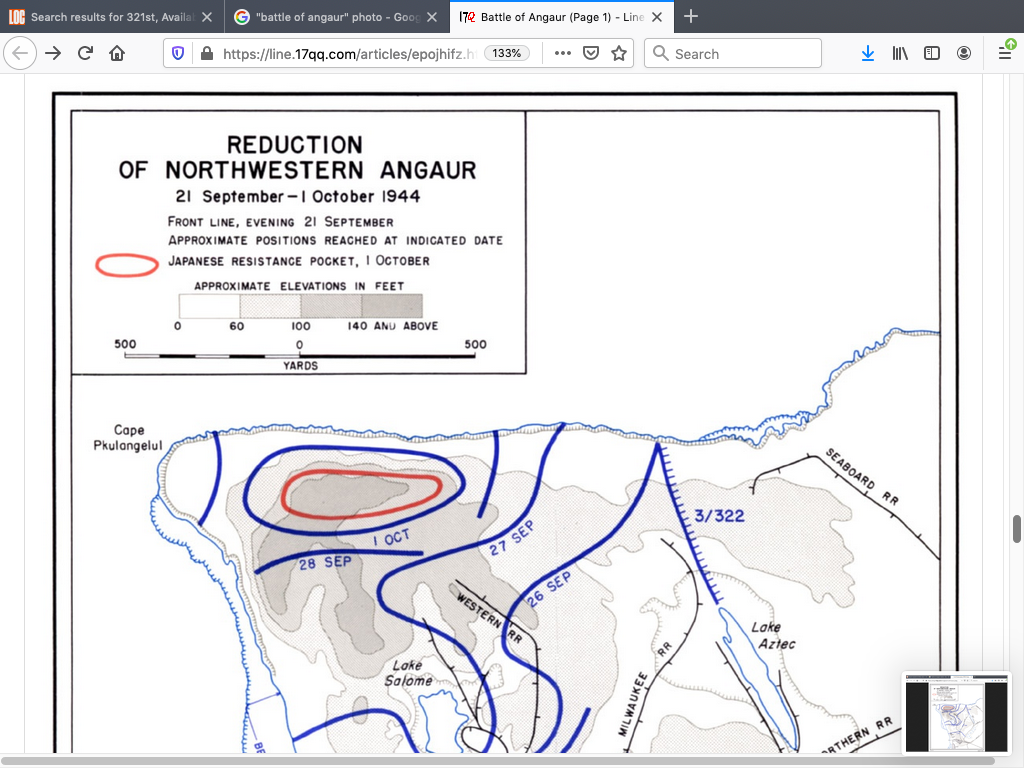
Task: Expand the Firefox hamburger menu
Action: tap(1005, 54)
